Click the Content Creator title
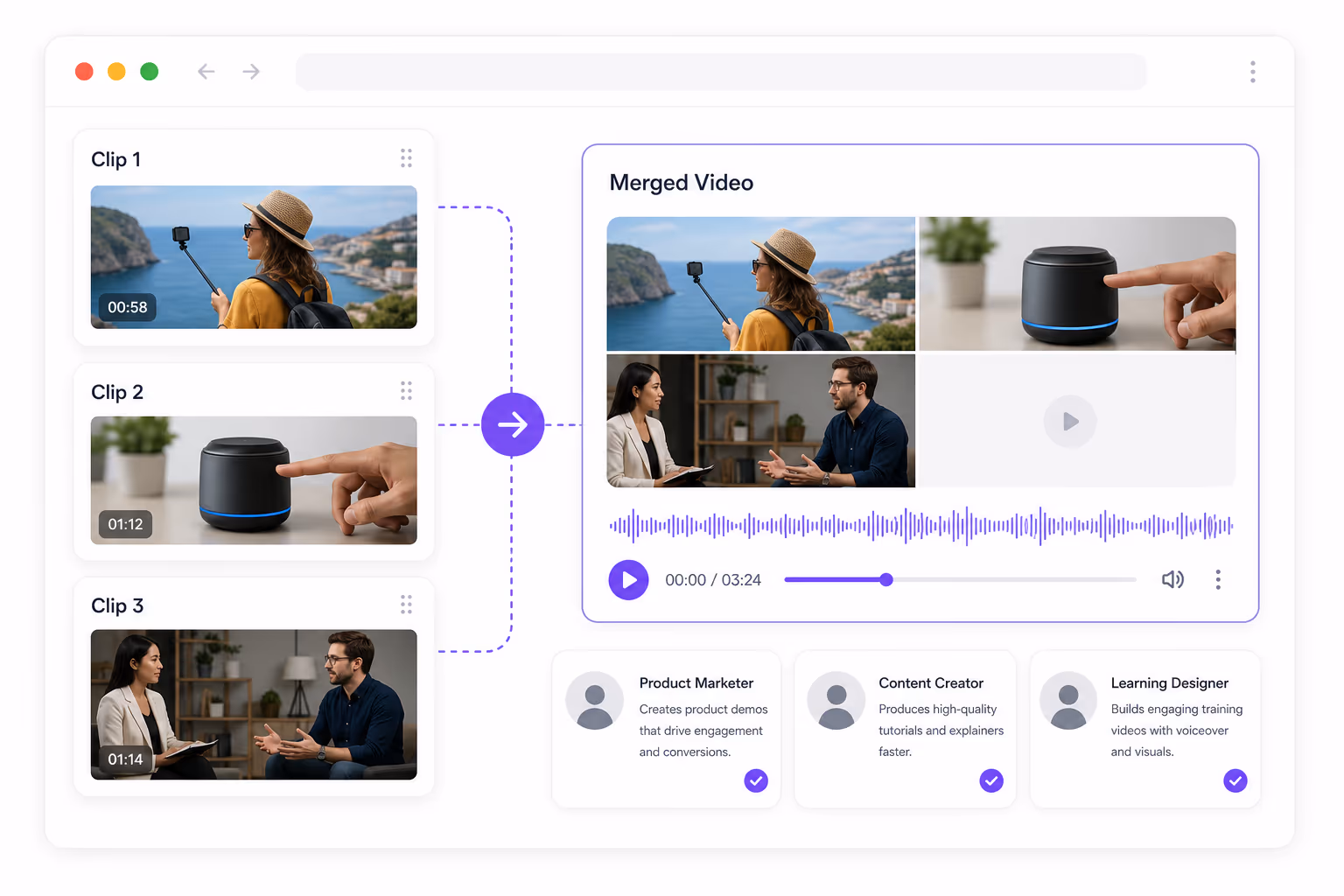The image size is (1344, 896). coord(931,683)
